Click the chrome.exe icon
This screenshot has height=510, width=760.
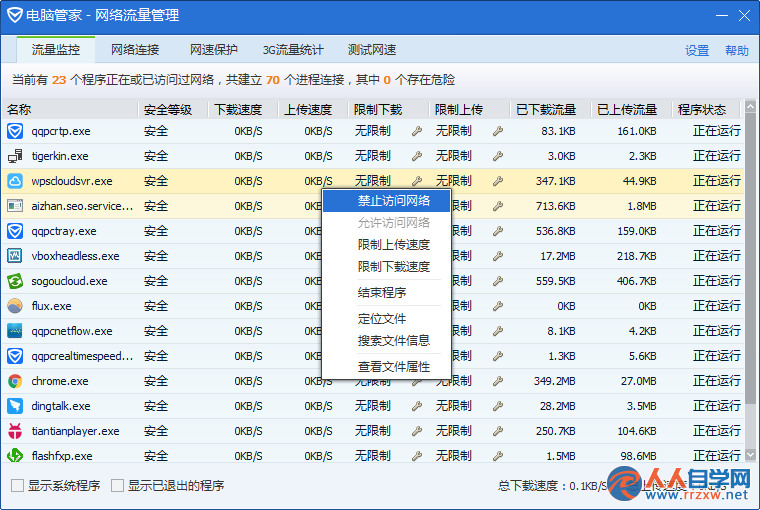[x=15, y=382]
